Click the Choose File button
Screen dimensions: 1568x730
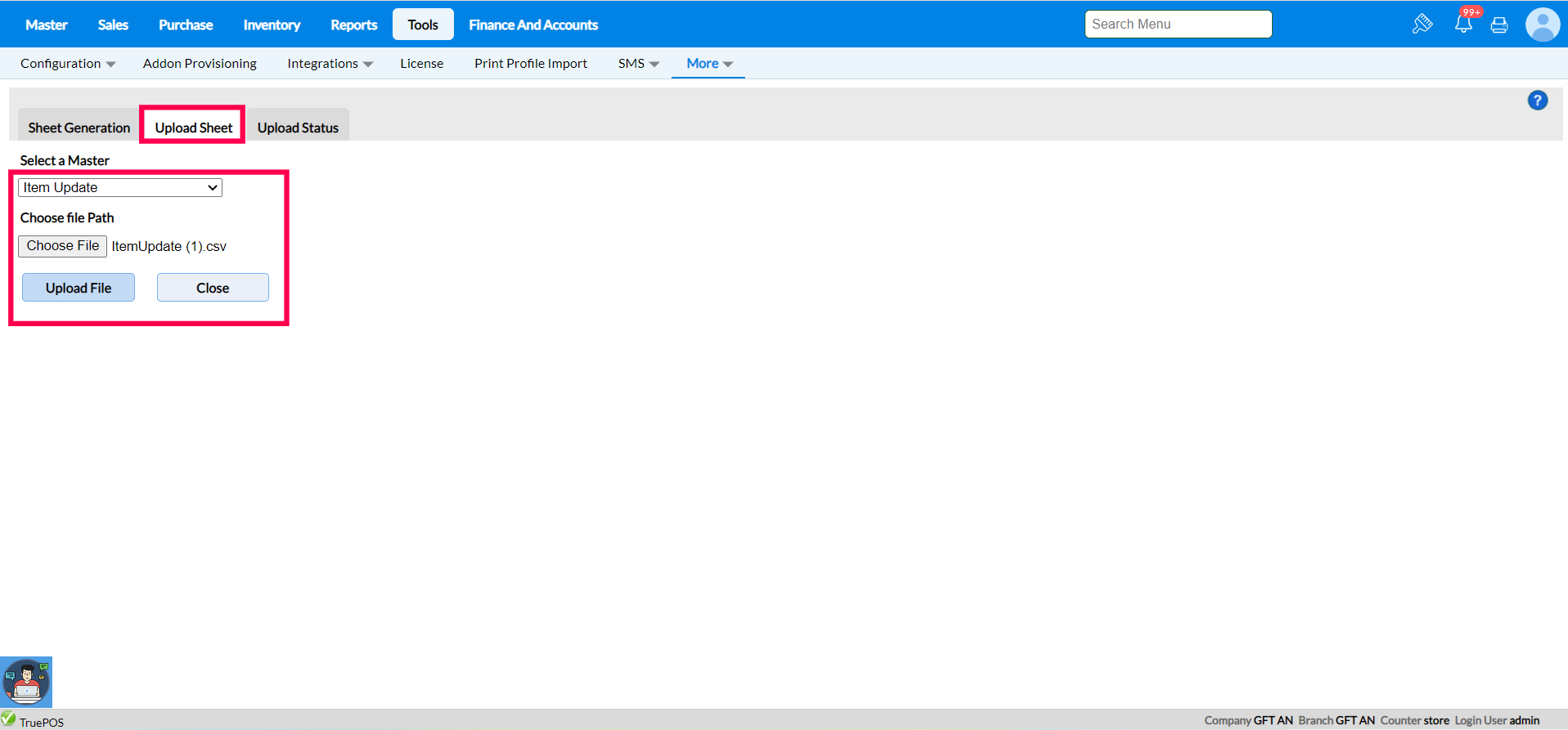(63, 246)
